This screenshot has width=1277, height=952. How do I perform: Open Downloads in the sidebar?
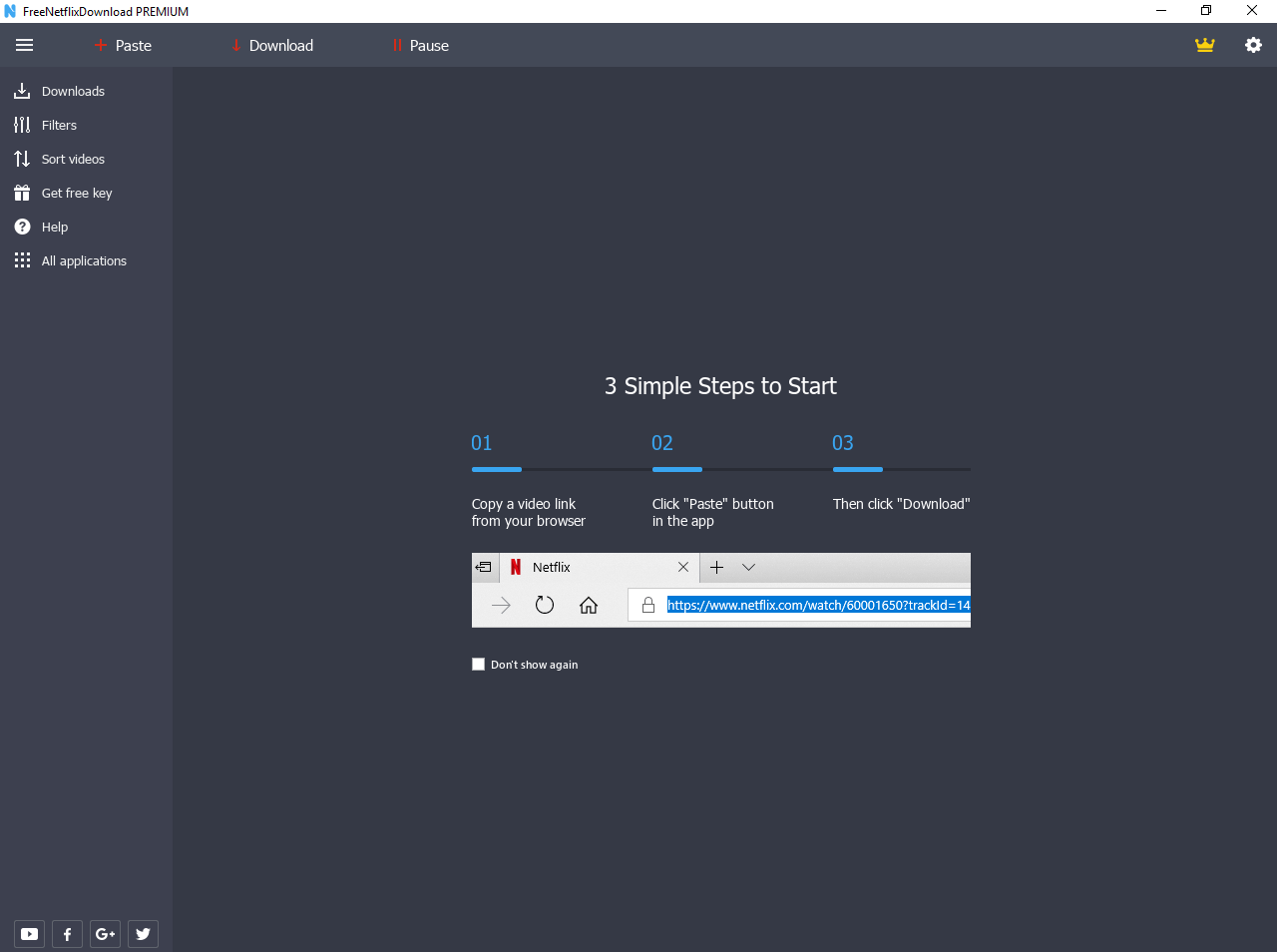(x=72, y=92)
